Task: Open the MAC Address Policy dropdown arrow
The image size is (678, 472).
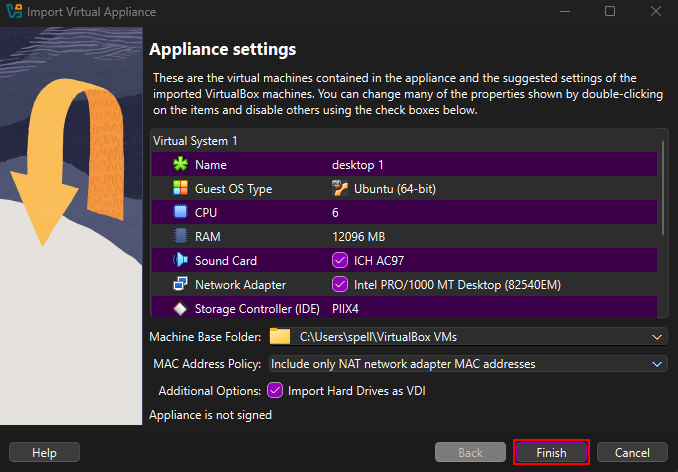Action: (x=657, y=364)
